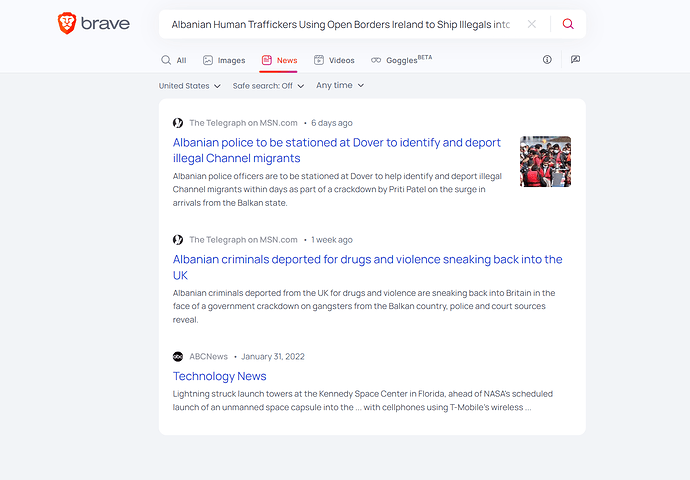
Task: Open the Safe search: Off dropdown
Action: (268, 86)
